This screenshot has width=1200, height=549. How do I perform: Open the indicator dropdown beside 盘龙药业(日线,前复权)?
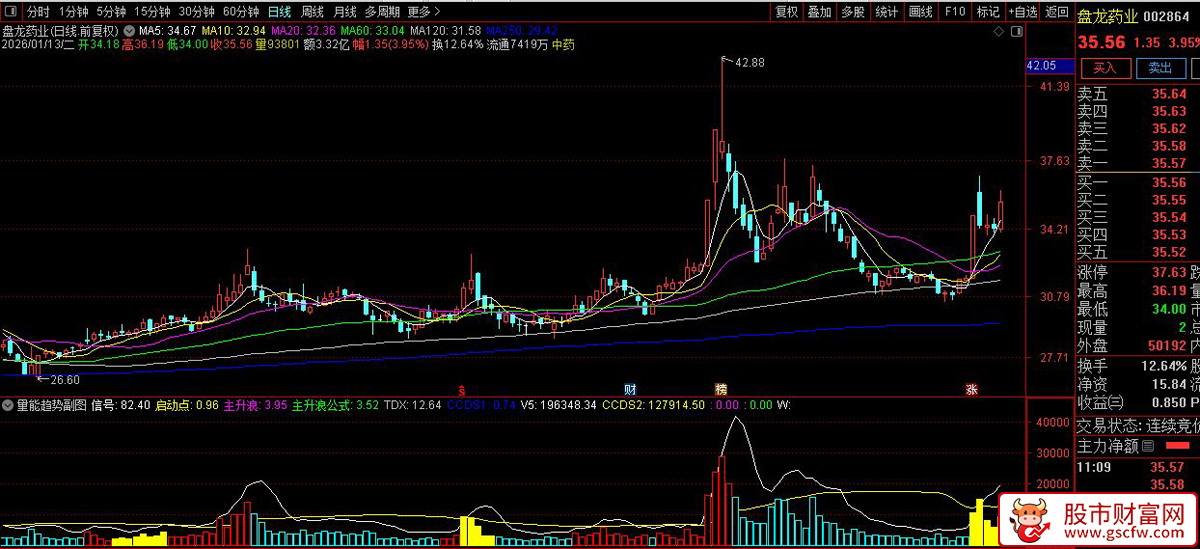(127, 31)
